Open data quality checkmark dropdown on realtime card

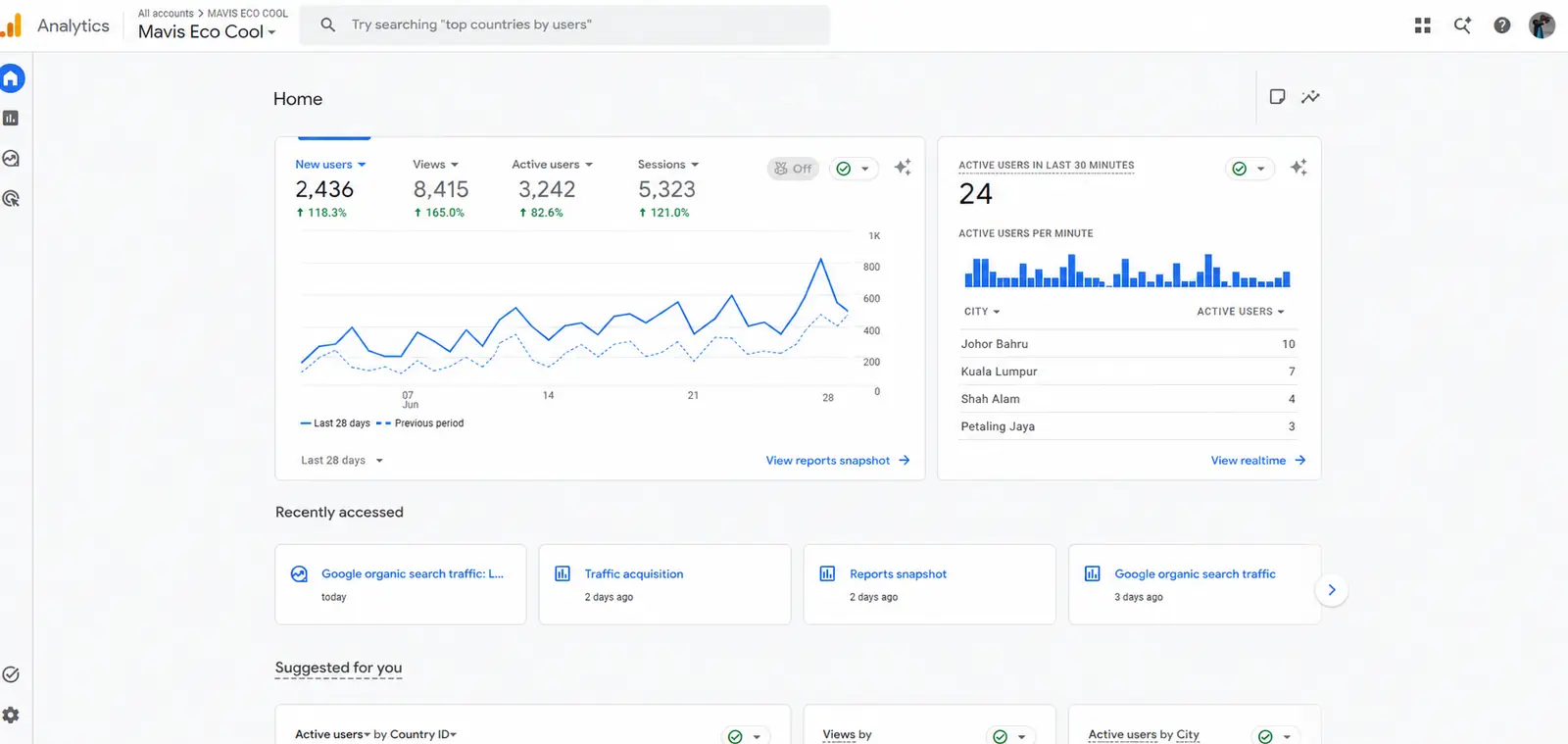(1249, 169)
